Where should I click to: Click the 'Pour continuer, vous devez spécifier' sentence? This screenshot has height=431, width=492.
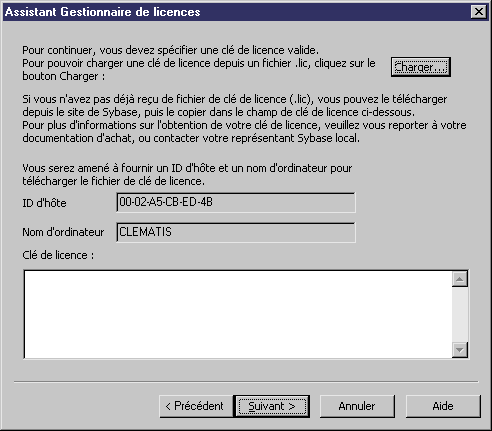(170, 50)
